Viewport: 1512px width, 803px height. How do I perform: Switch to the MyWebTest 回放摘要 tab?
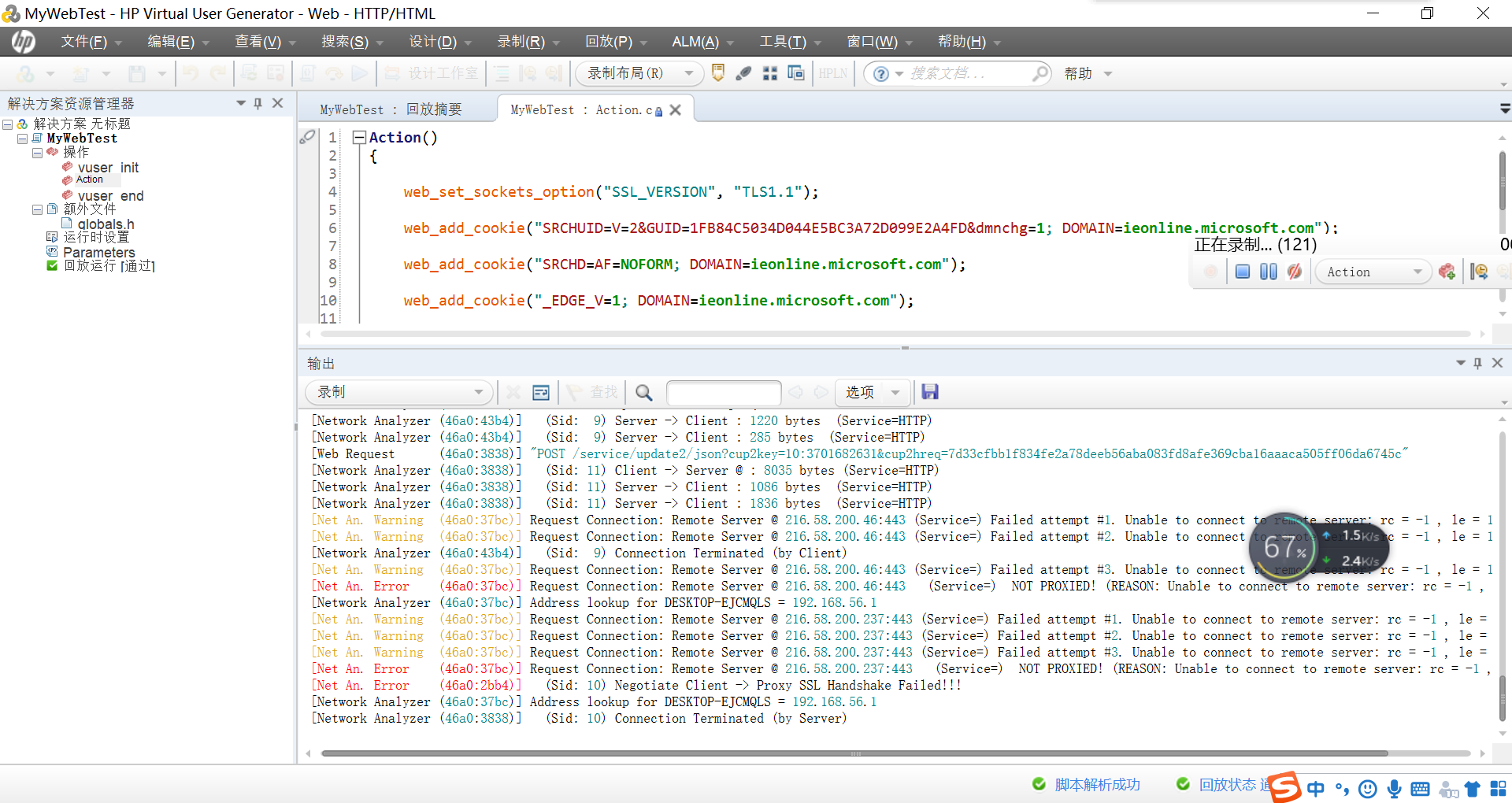point(391,109)
